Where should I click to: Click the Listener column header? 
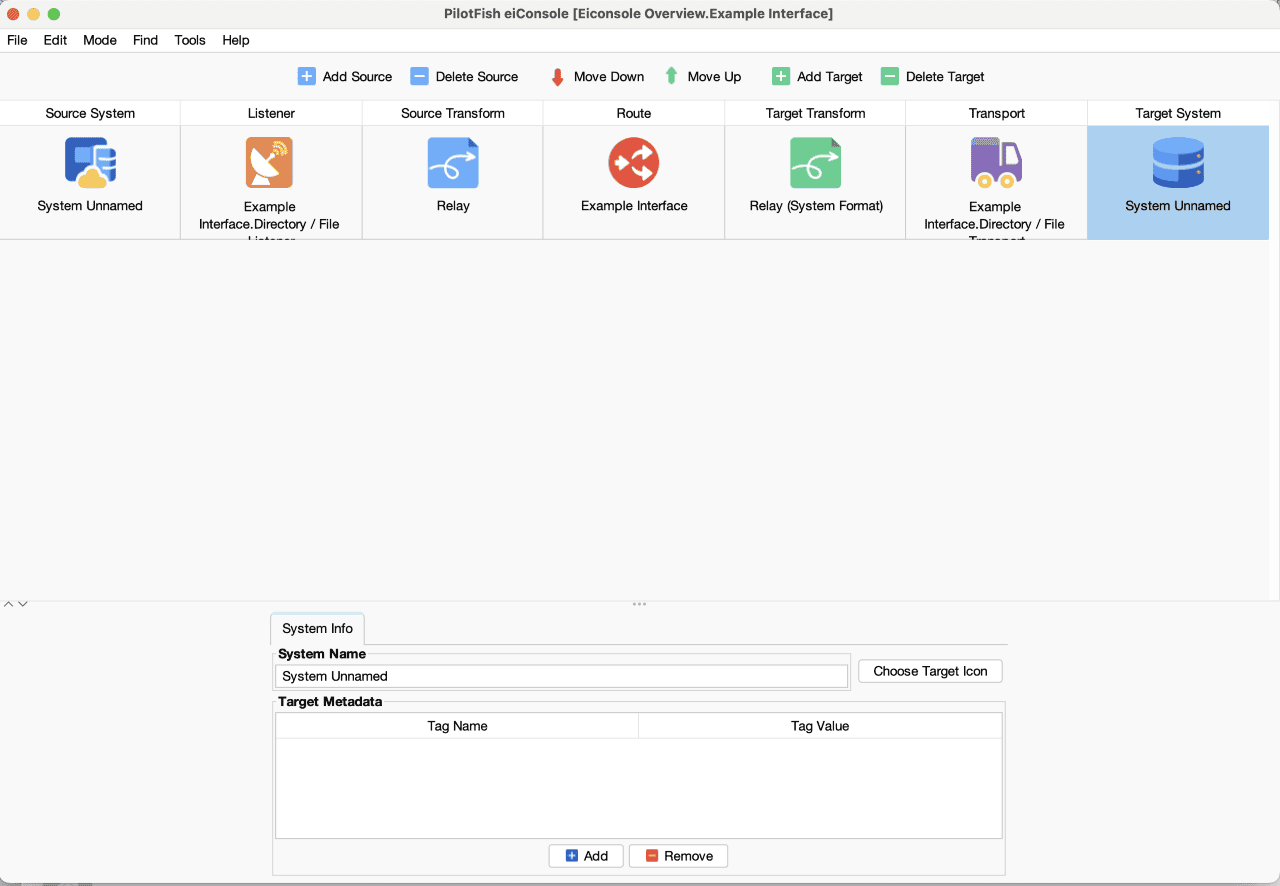pos(271,113)
